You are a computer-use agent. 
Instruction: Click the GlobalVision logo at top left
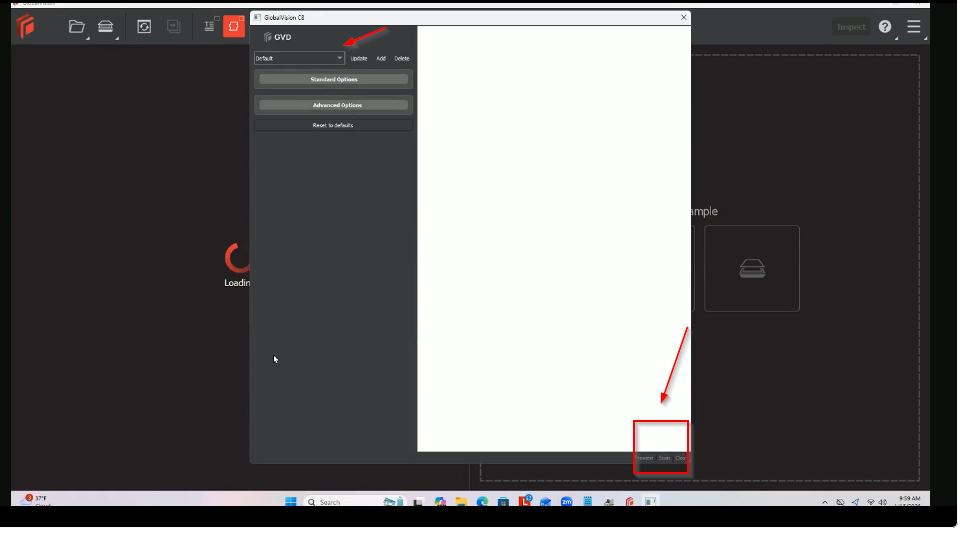click(25, 27)
